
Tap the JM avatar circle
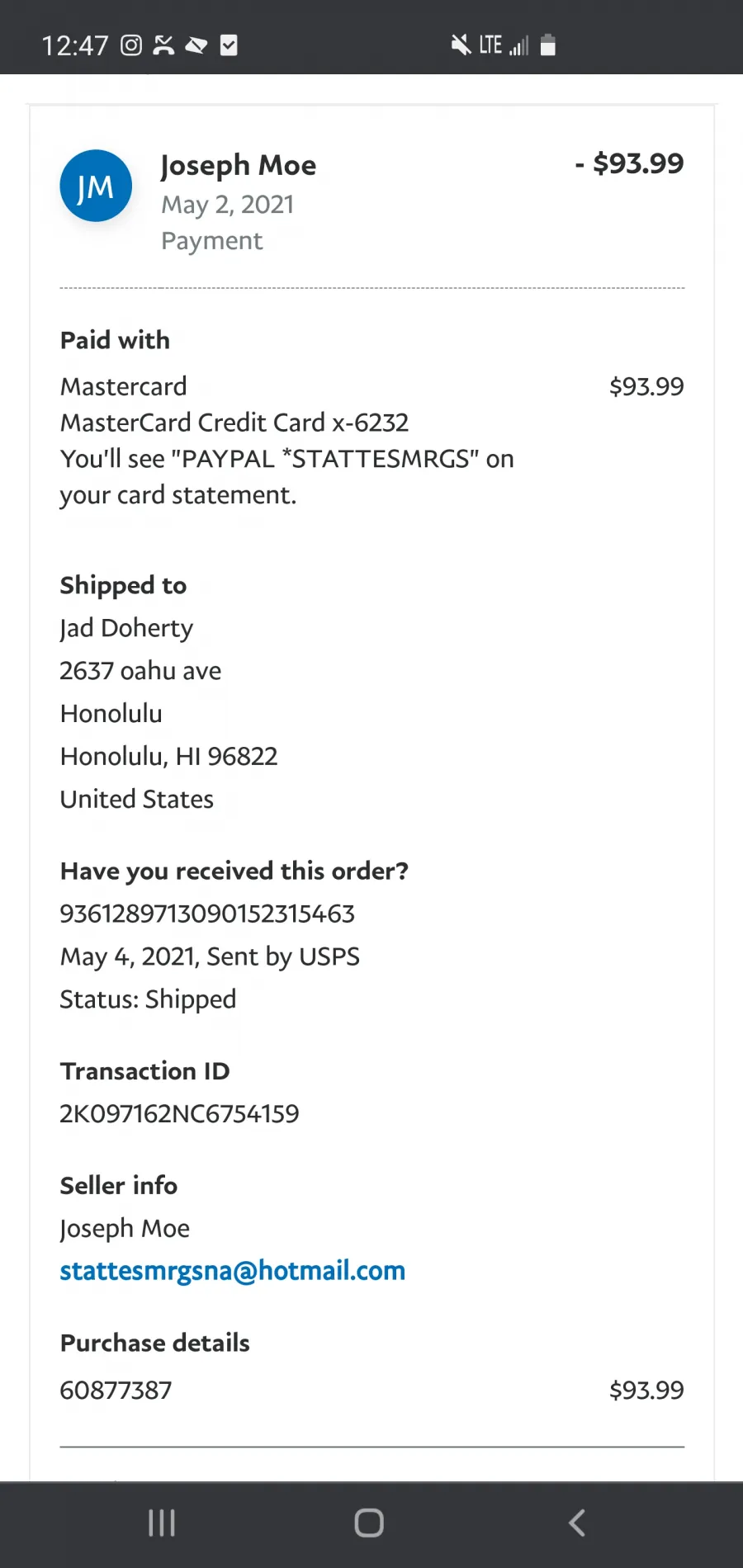click(96, 186)
